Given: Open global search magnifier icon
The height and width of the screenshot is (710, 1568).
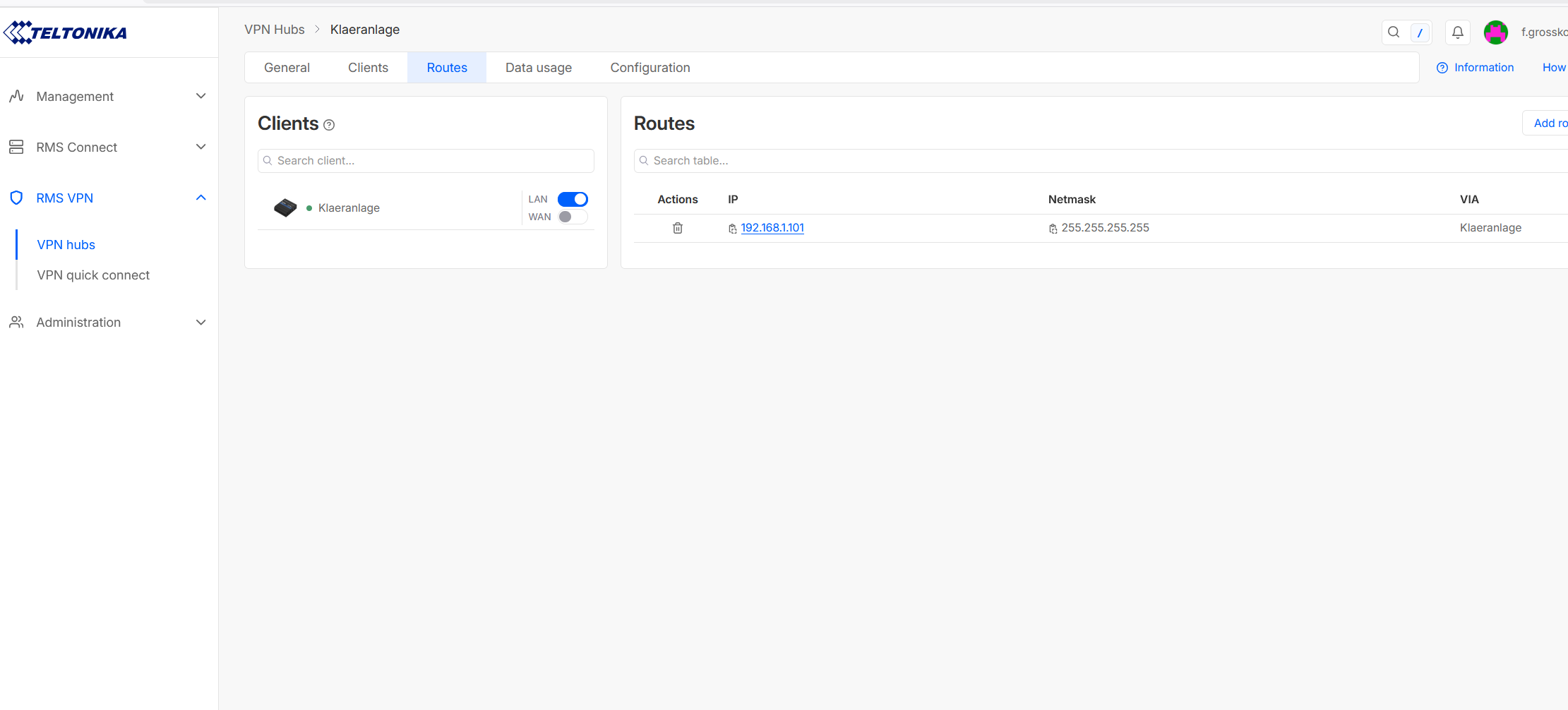Looking at the screenshot, I should point(1394,32).
